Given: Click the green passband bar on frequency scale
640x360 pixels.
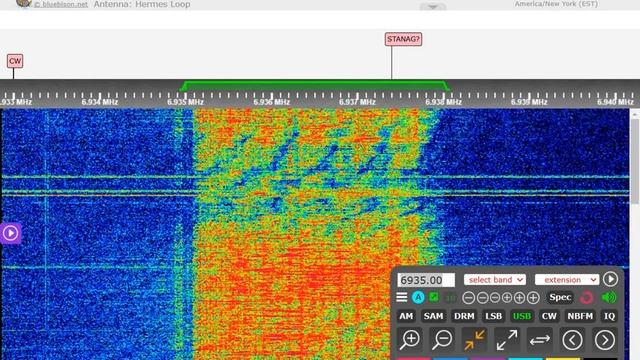Looking at the screenshot, I should point(314,86).
